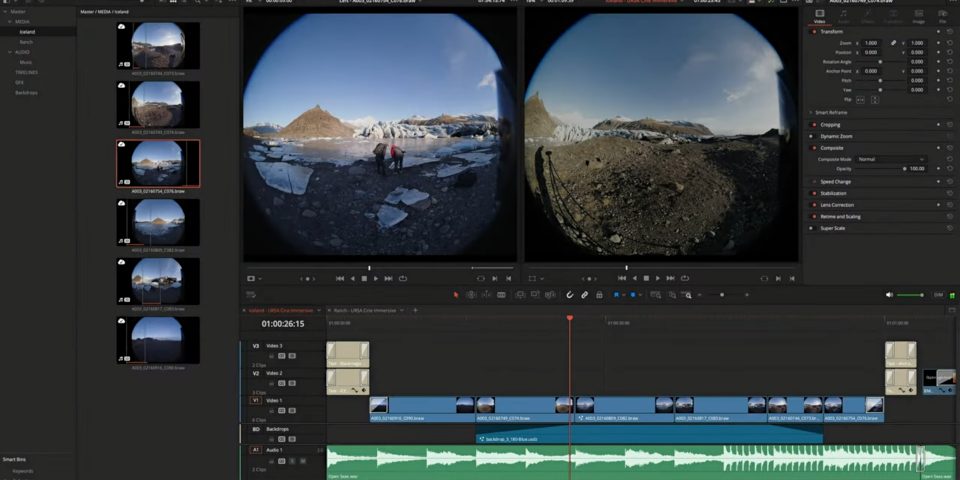Expand the Super Scale section
The width and height of the screenshot is (960, 480).
tap(833, 228)
